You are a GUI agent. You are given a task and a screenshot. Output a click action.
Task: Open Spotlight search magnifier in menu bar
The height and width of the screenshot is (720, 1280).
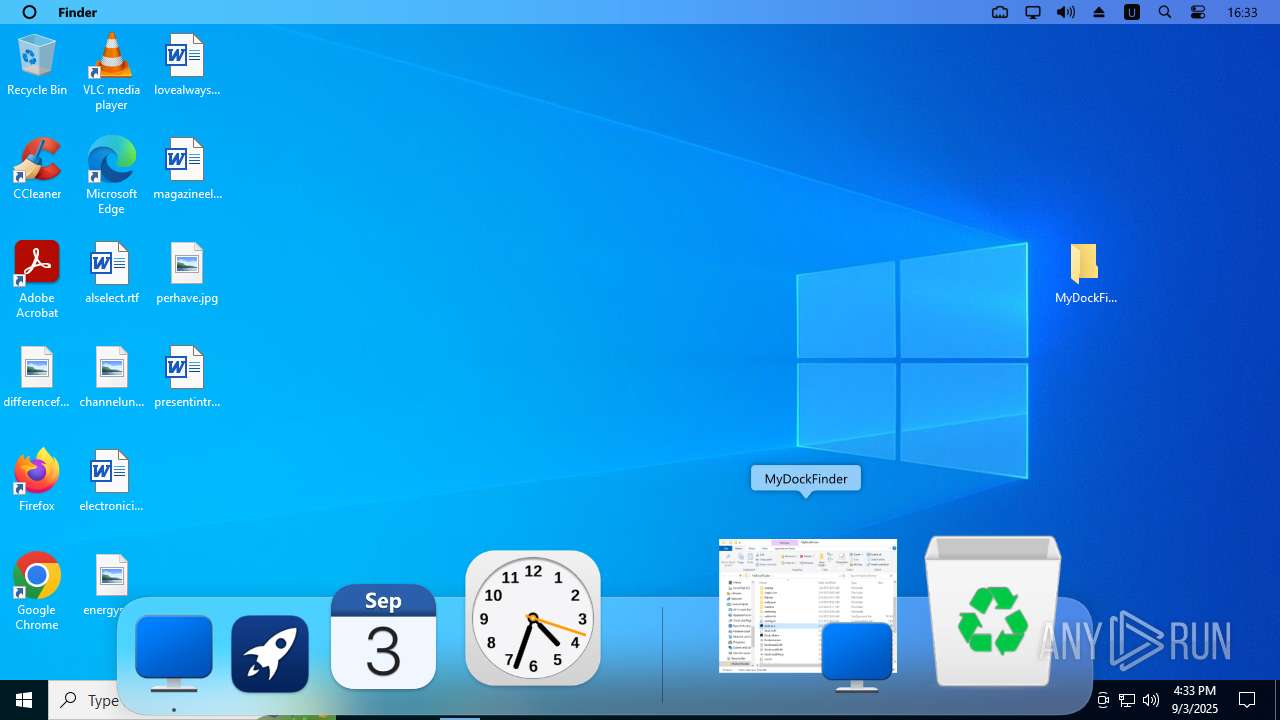pyautogui.click(x=1165, y=12)
